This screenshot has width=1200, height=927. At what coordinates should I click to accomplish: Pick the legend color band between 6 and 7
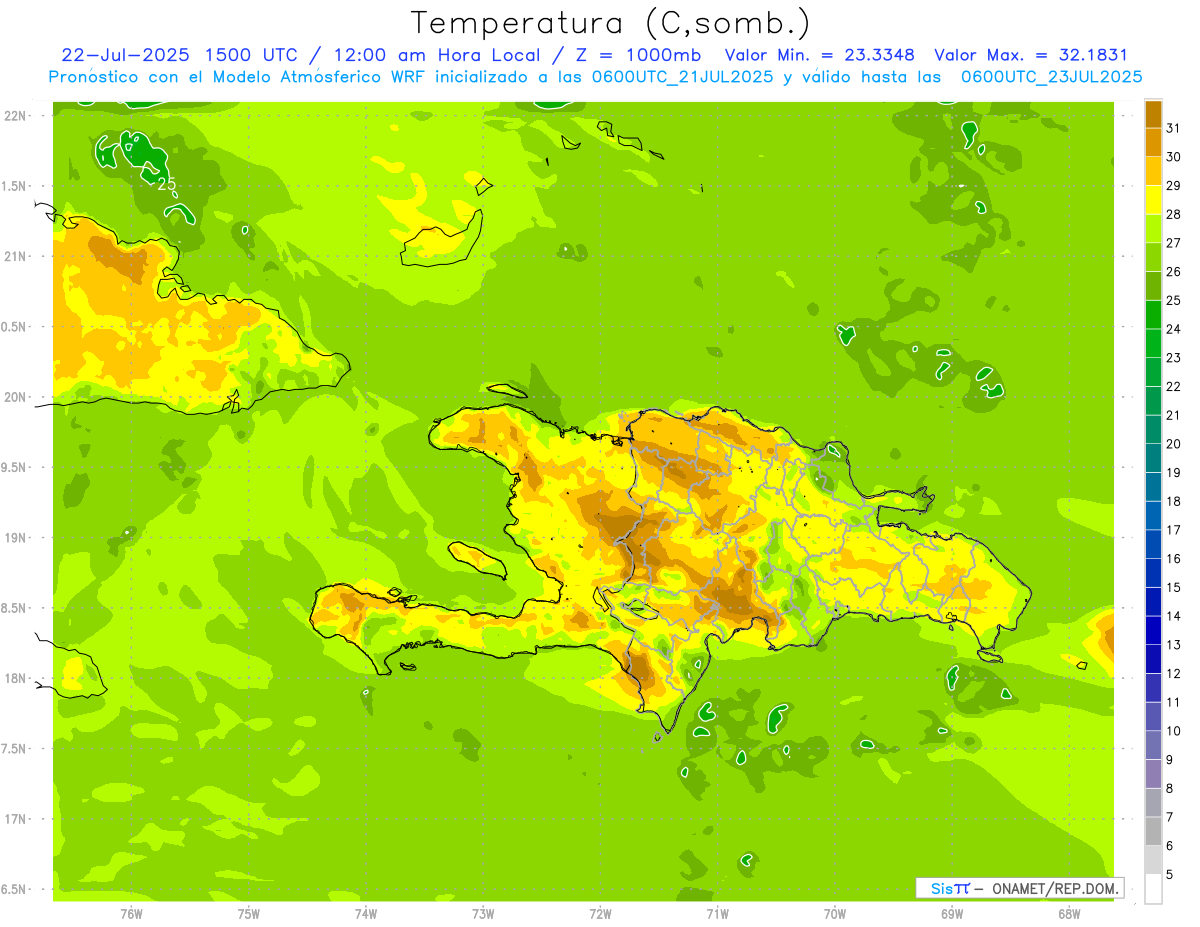(x=1153, y=832)
